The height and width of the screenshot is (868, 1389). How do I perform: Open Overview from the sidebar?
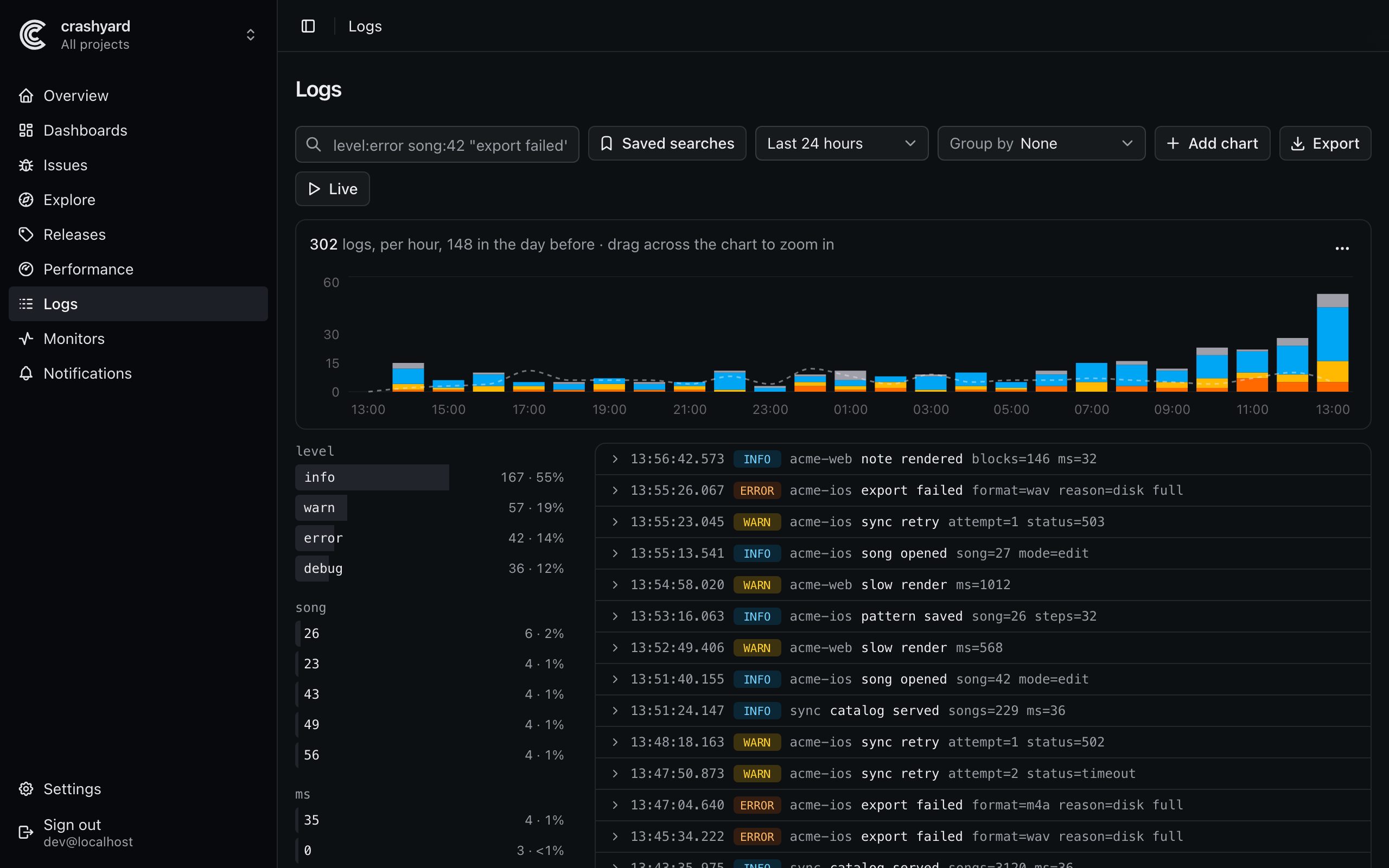coord(138,96)
